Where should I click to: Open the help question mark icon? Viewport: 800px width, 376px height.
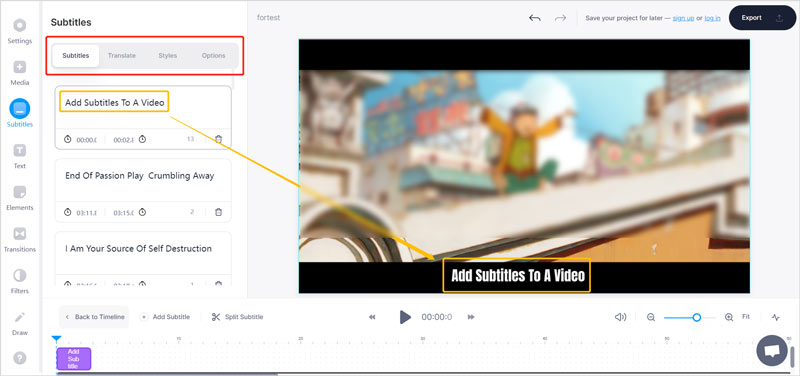click(19, 358)
